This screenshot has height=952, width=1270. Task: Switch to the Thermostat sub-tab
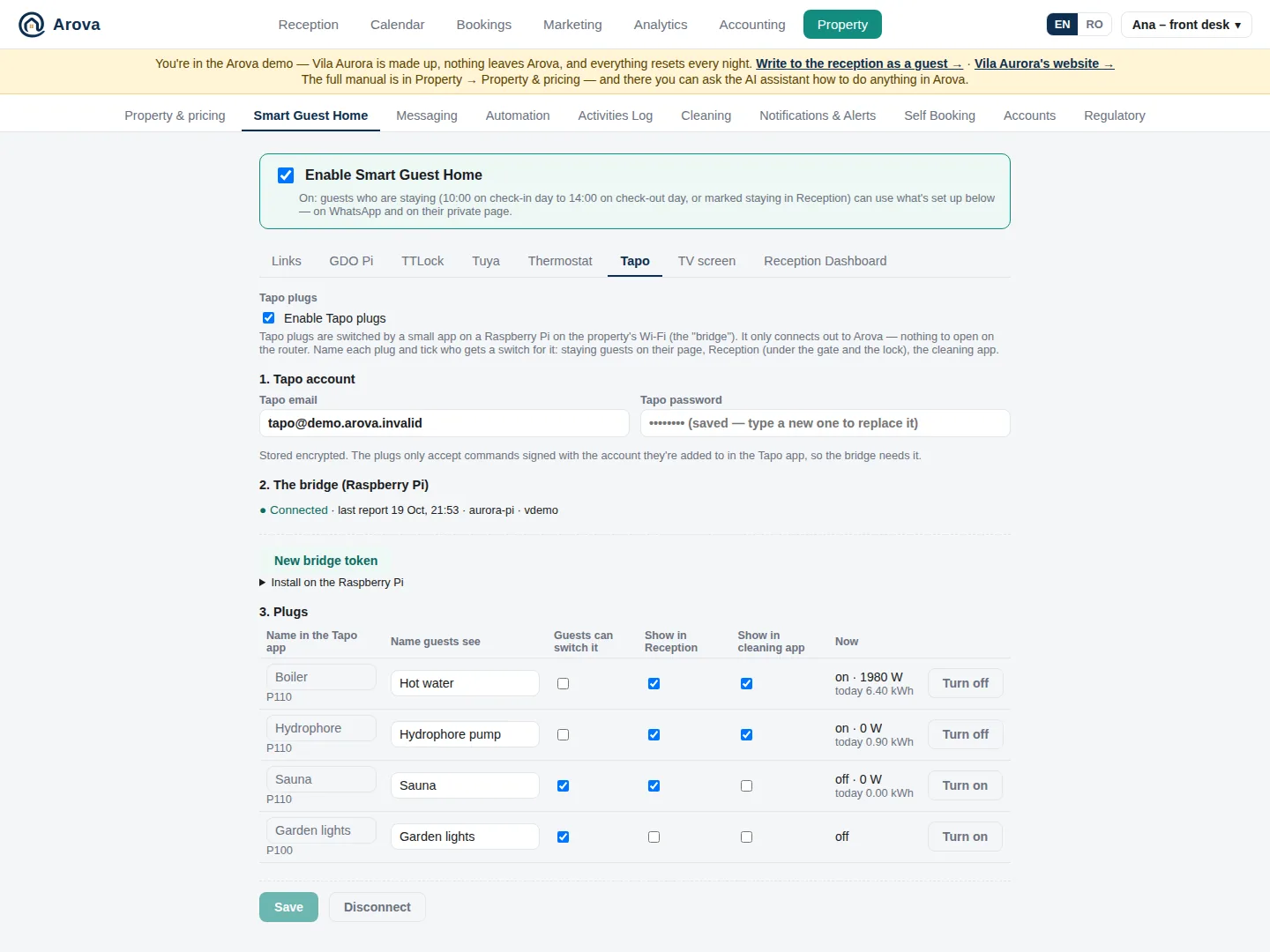[560, 261]
